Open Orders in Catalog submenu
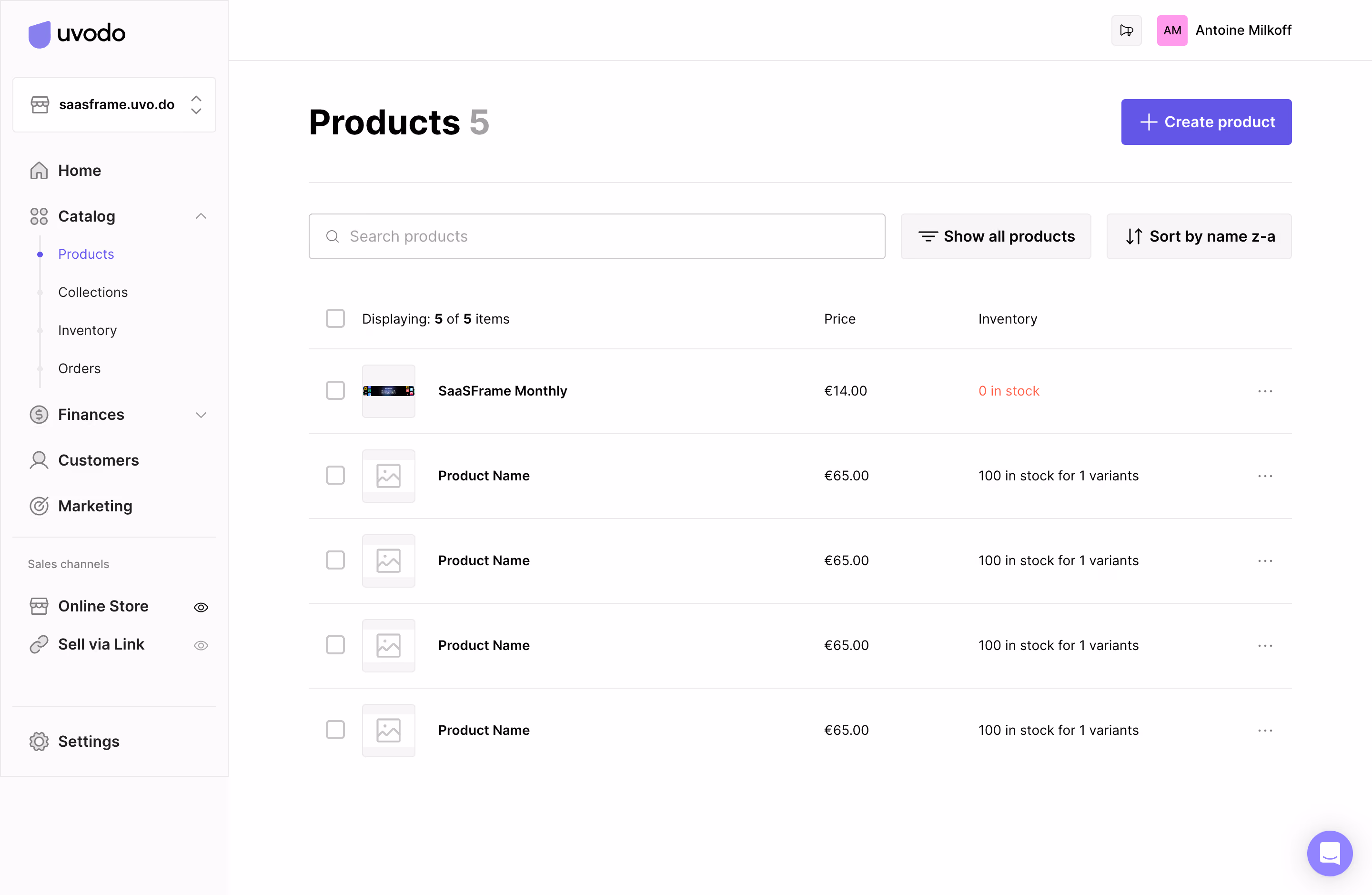This screenshot has height=895, width=1372. pyautogui.click(x=80, y=368)
